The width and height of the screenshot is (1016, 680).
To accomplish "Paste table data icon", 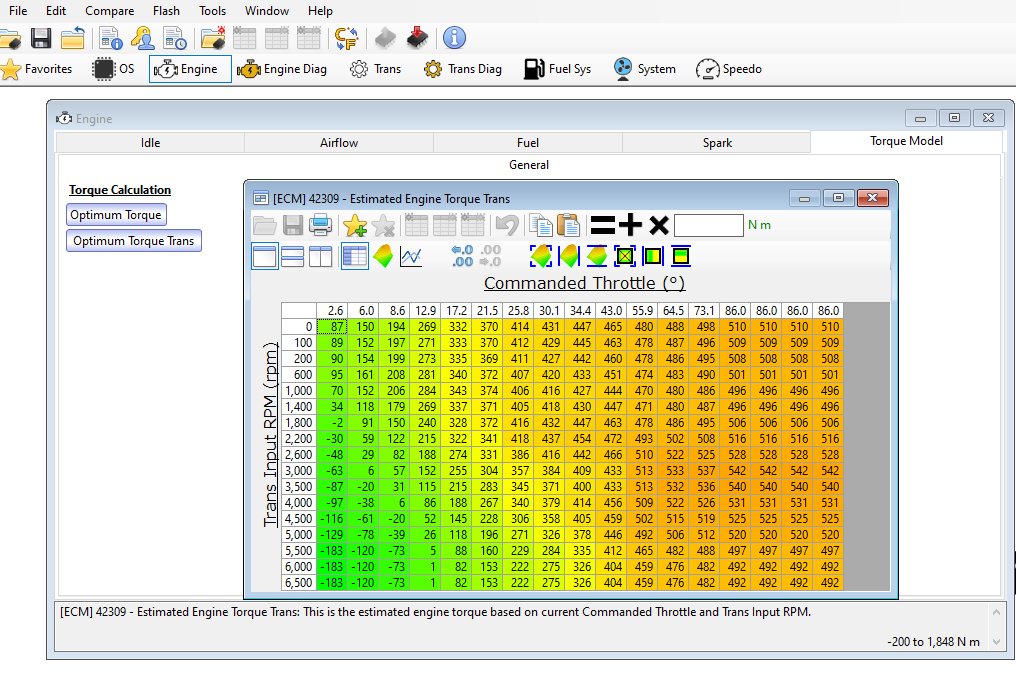I will (569, 225).
